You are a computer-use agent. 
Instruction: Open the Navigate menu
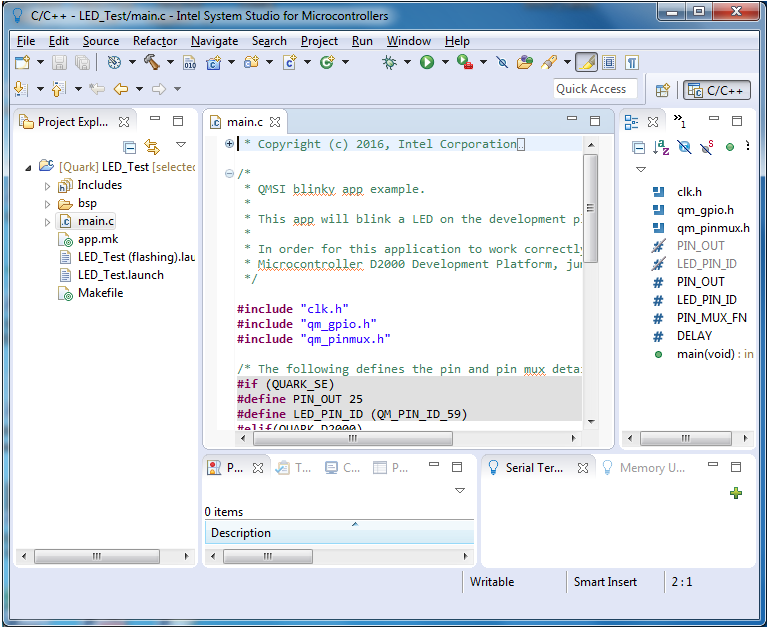[x=214, y=41]
